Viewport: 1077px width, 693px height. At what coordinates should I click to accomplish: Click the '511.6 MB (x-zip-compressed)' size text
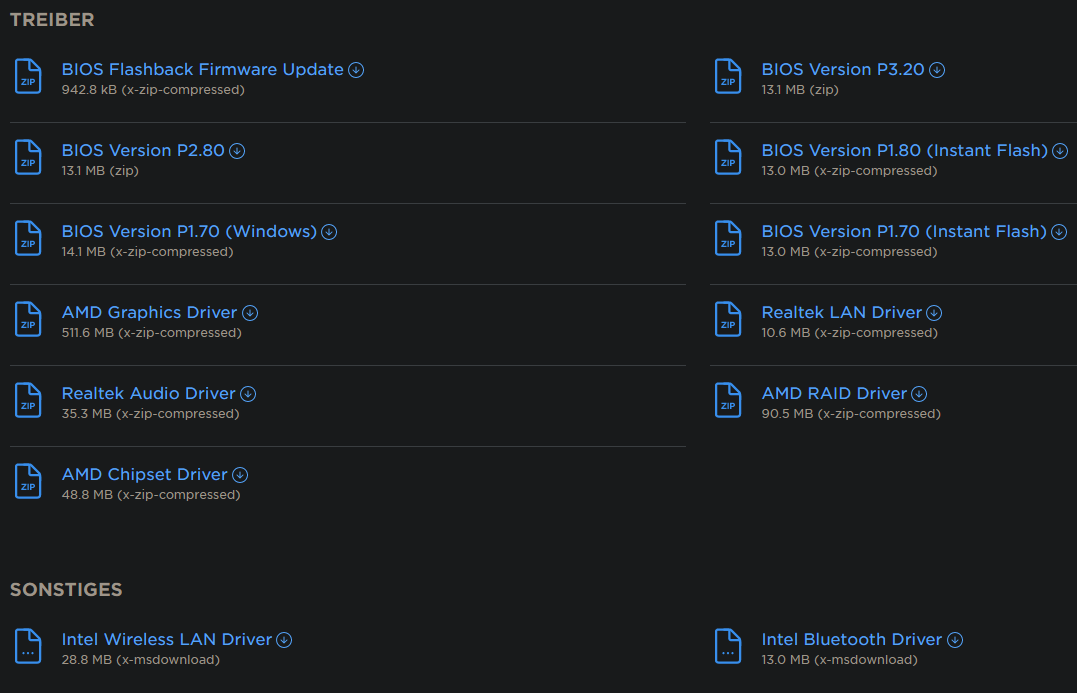(x=152, y=333)
